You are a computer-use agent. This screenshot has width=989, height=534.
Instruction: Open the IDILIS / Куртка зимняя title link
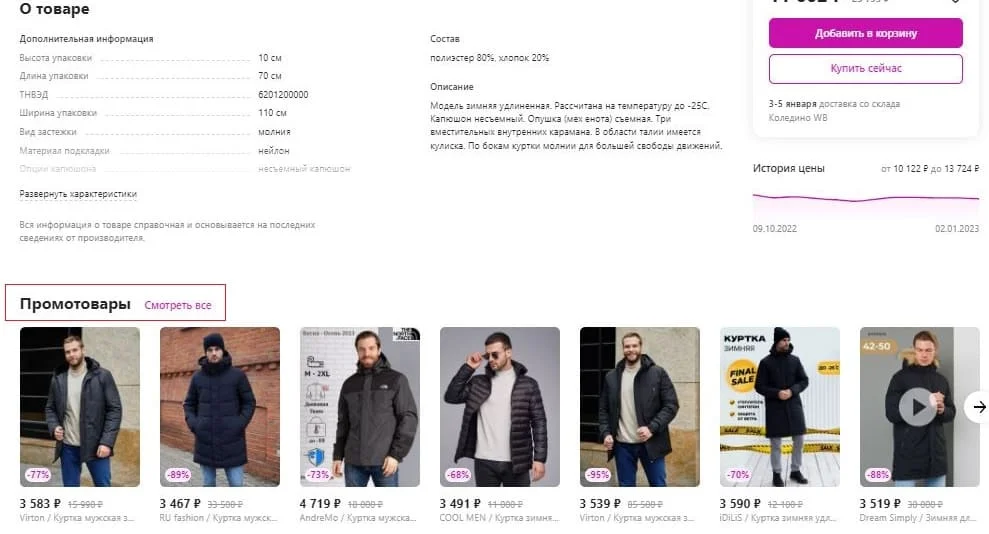[780, 518]
